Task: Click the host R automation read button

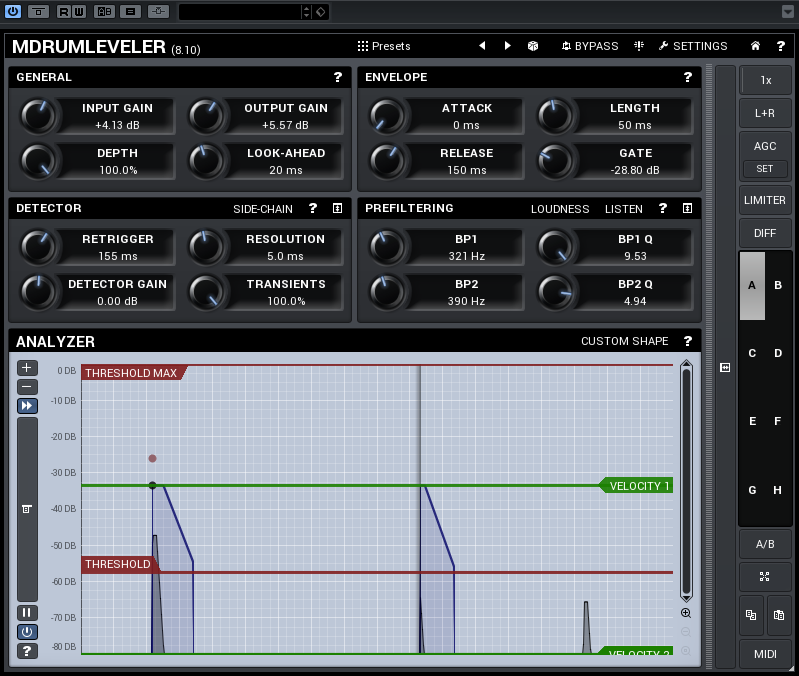Action: tap(64, 11)
